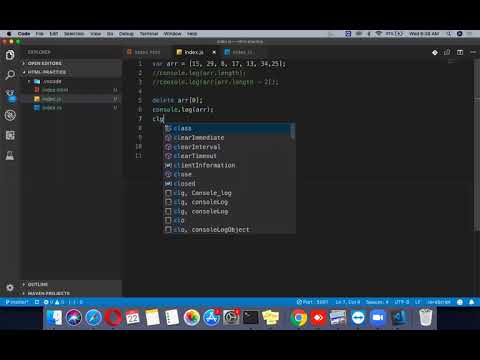
Task: Open the Trash in the Dock
Action: point(425,317)
